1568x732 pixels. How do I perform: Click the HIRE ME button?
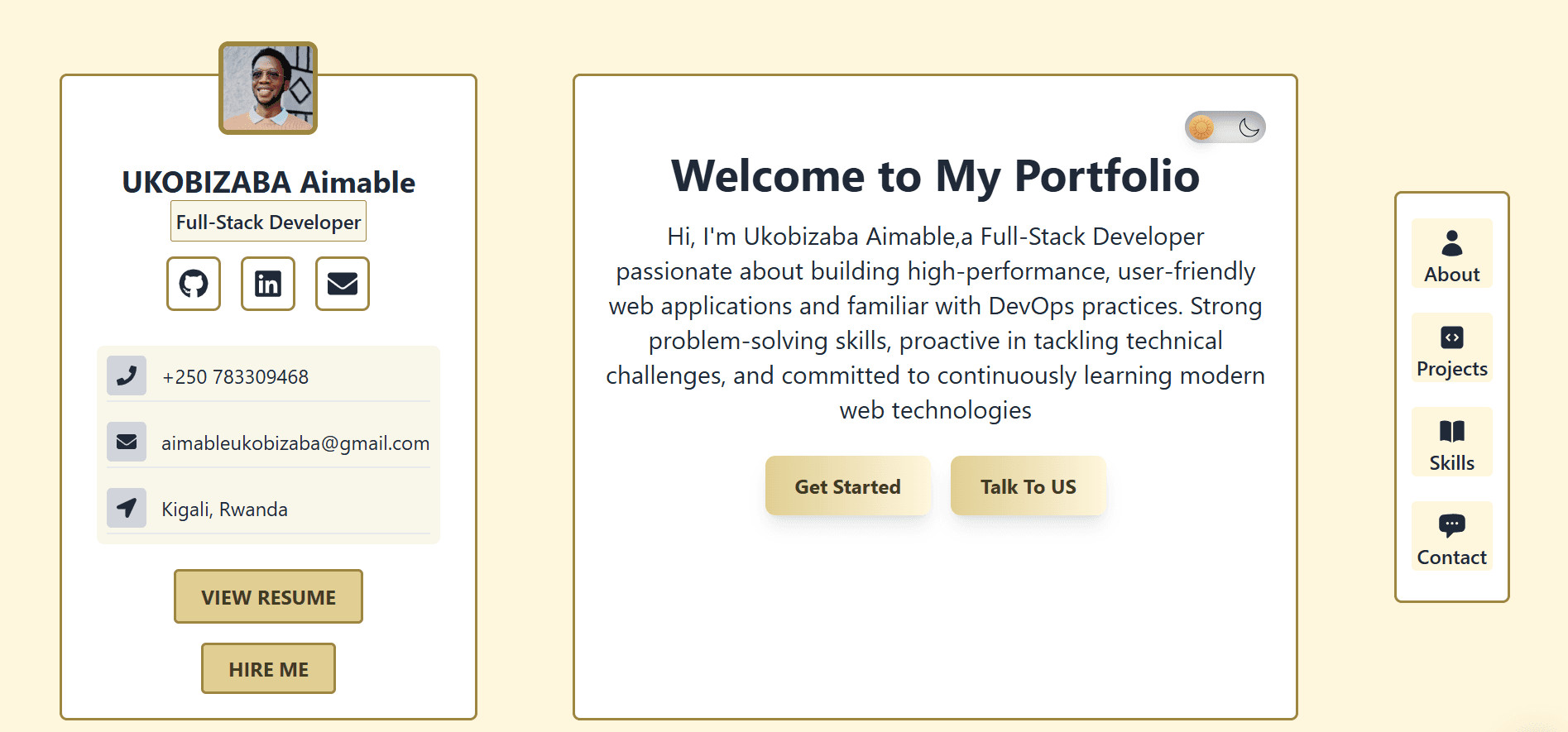267,668
